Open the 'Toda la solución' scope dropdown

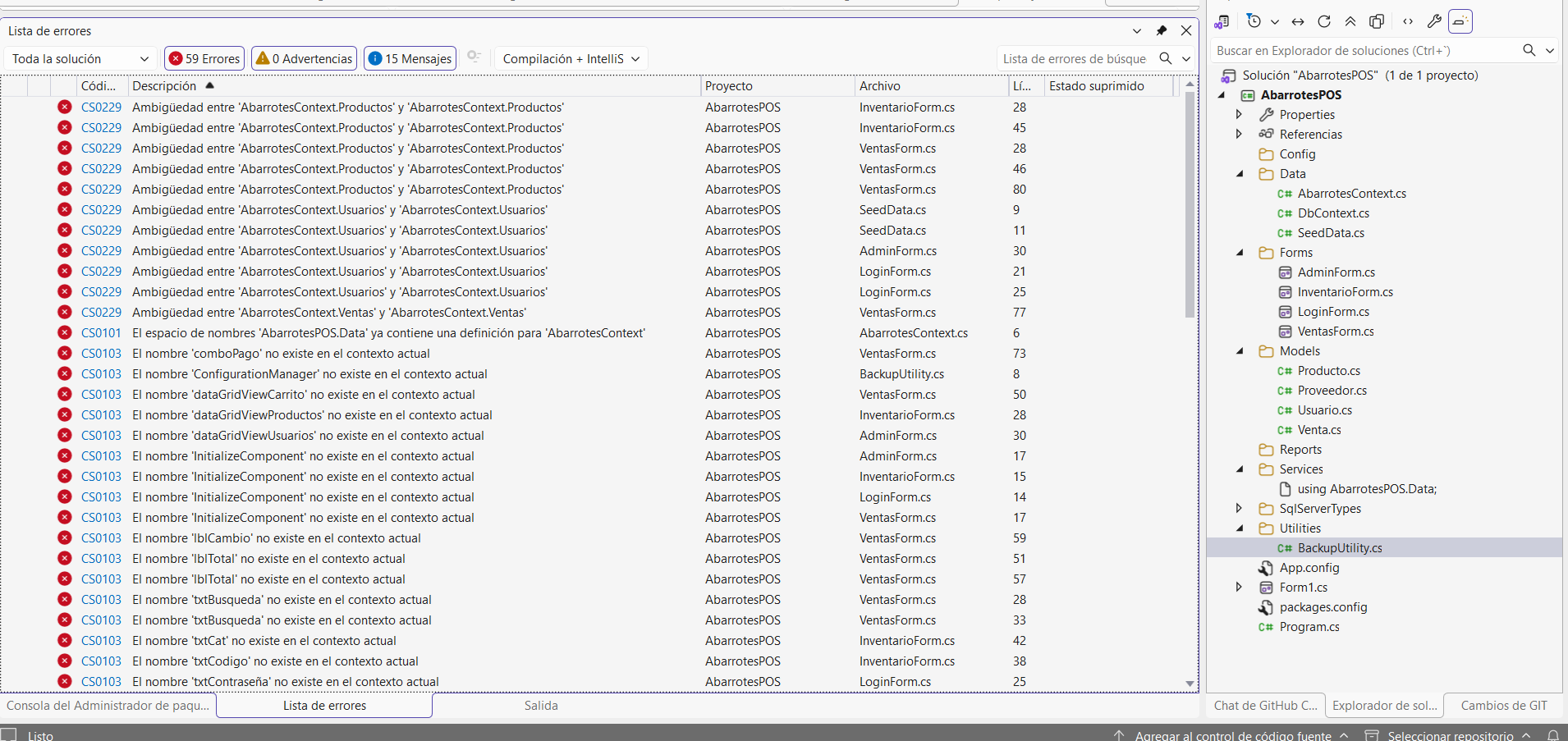coord(80,58)
